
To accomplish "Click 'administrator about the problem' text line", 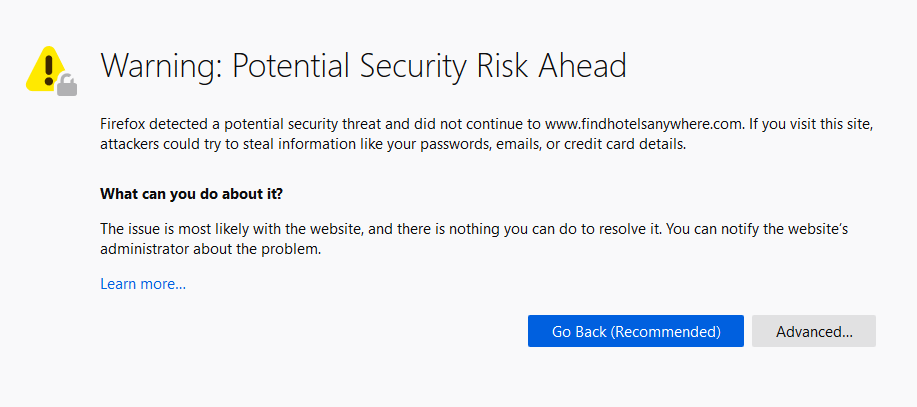I will 211,249.
